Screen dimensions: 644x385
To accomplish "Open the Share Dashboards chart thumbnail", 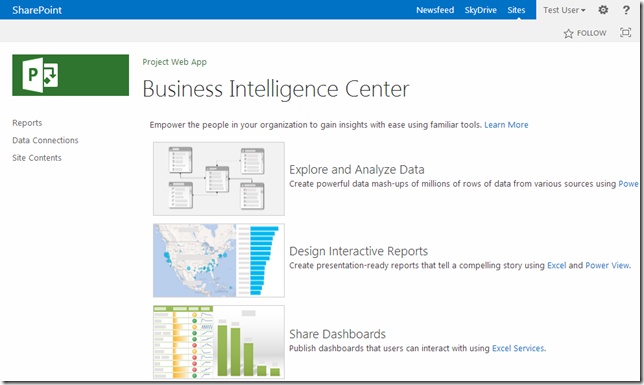I will (219, 342).
